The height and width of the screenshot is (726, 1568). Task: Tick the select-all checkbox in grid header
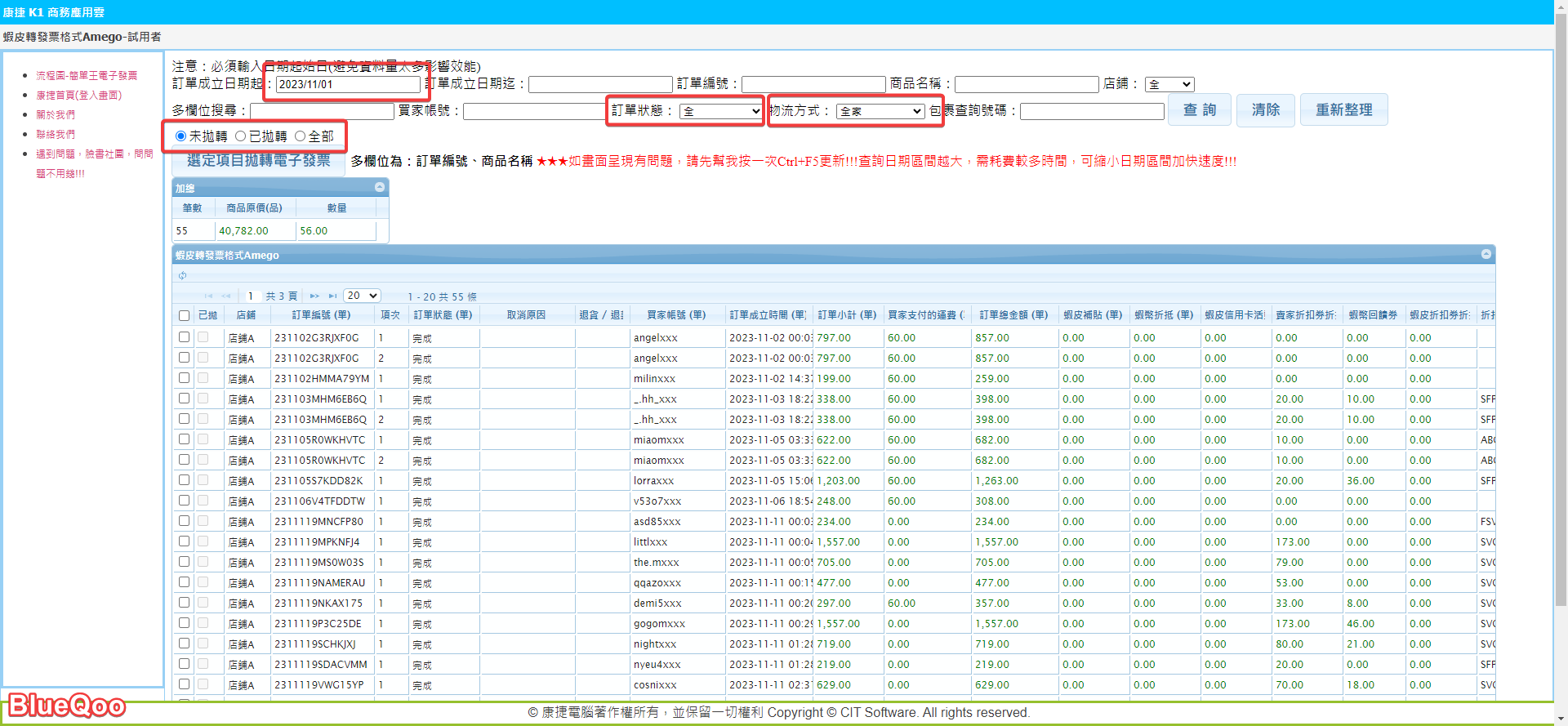click(184, 315)
